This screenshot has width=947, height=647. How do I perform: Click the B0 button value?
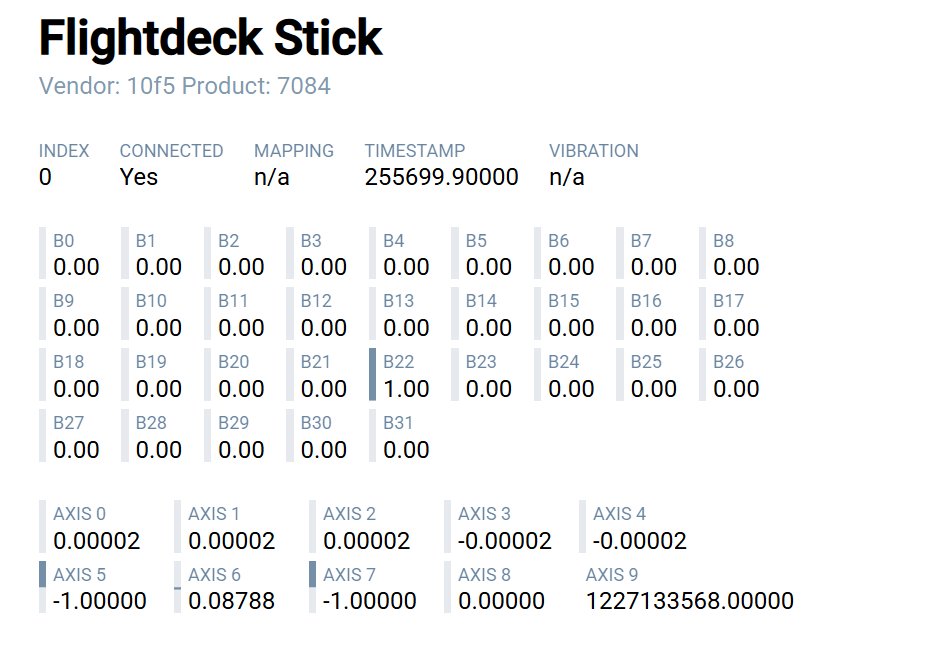pos(76,267)
